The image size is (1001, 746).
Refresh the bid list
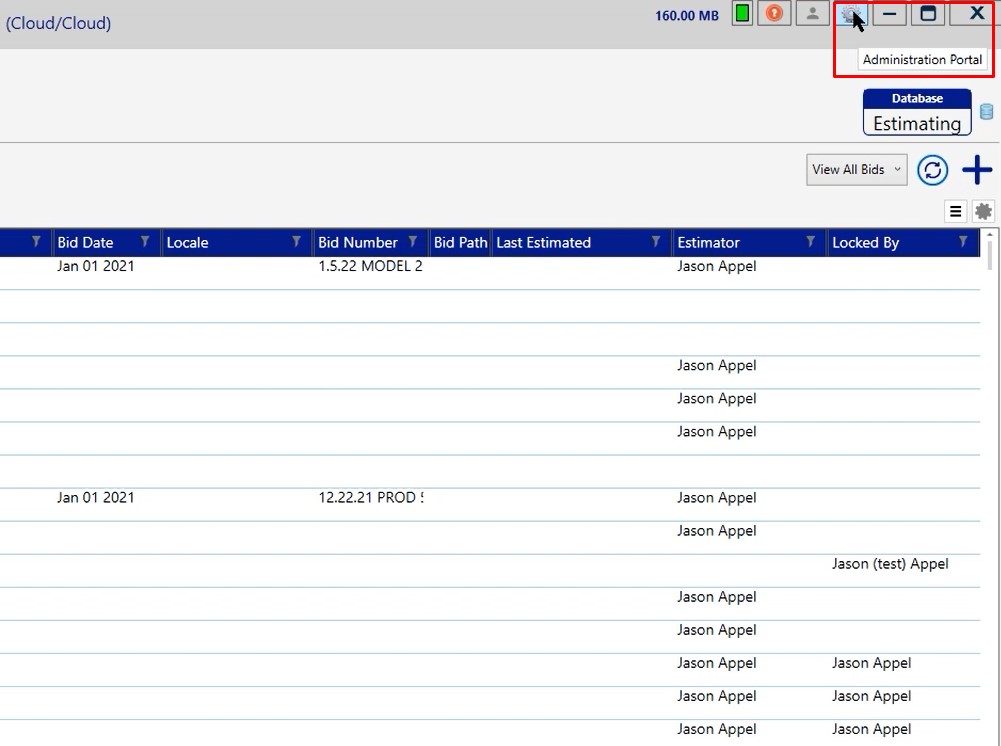coord(932,170)
